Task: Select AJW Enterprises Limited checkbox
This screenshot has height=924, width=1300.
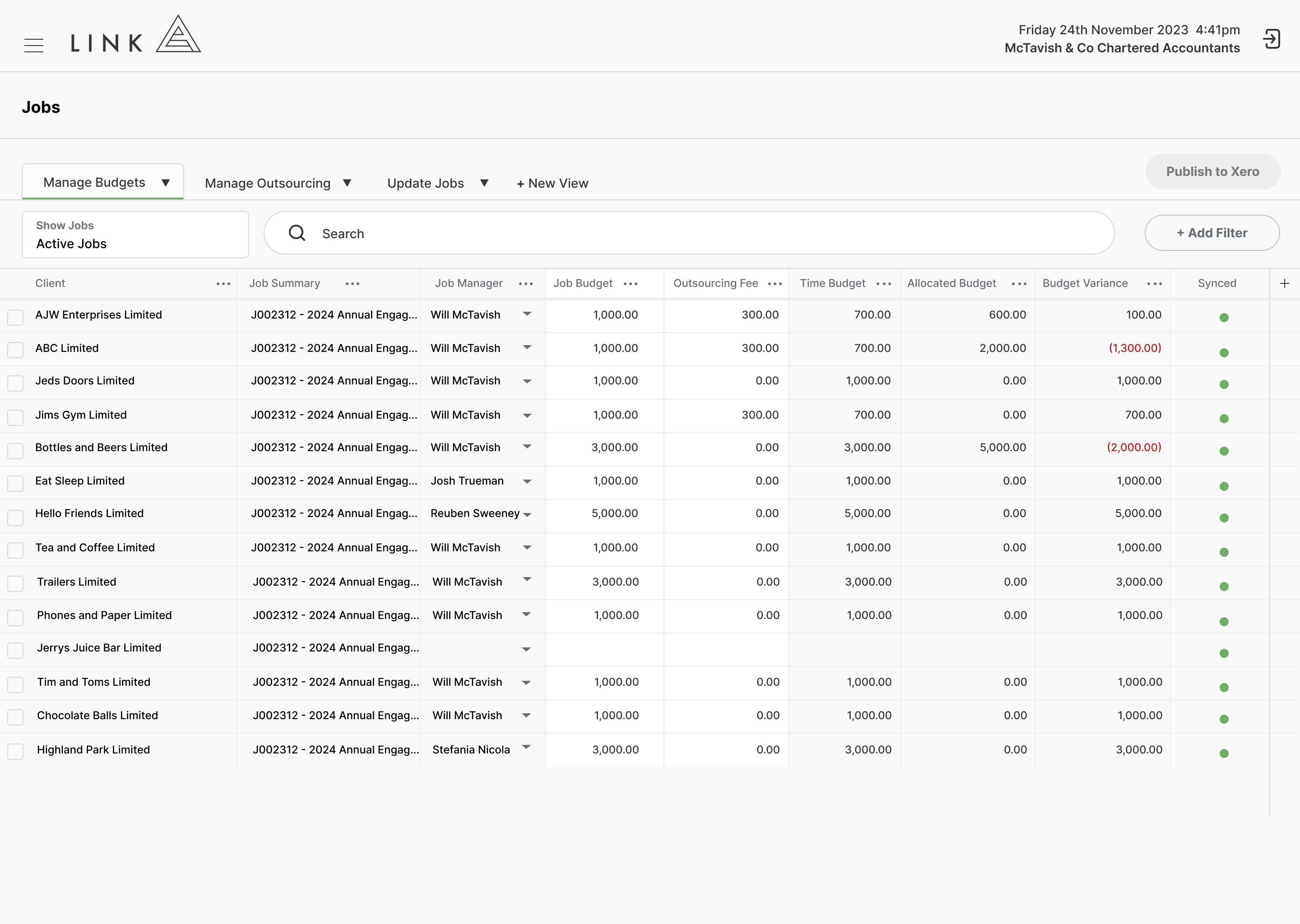Action: (x=15, y=318)
